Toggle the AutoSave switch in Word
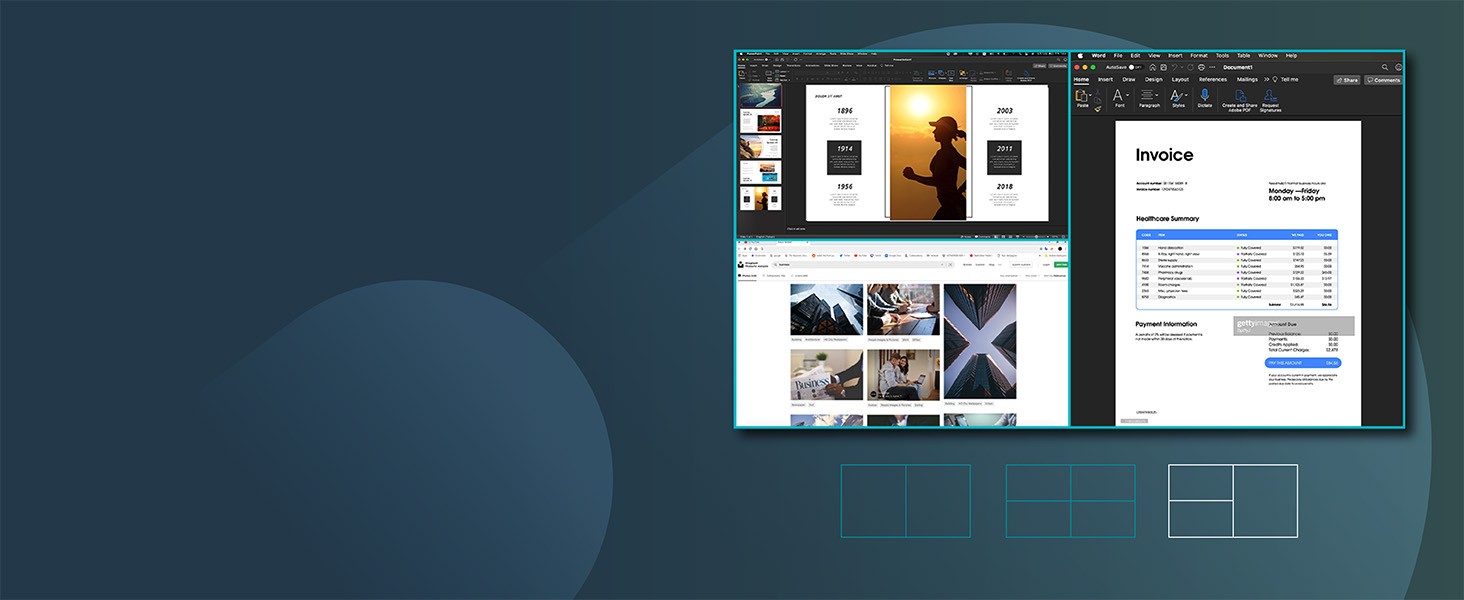The height and width of the screenshot is (600, 1464). pyautogui.click(x=1133, y=67)
